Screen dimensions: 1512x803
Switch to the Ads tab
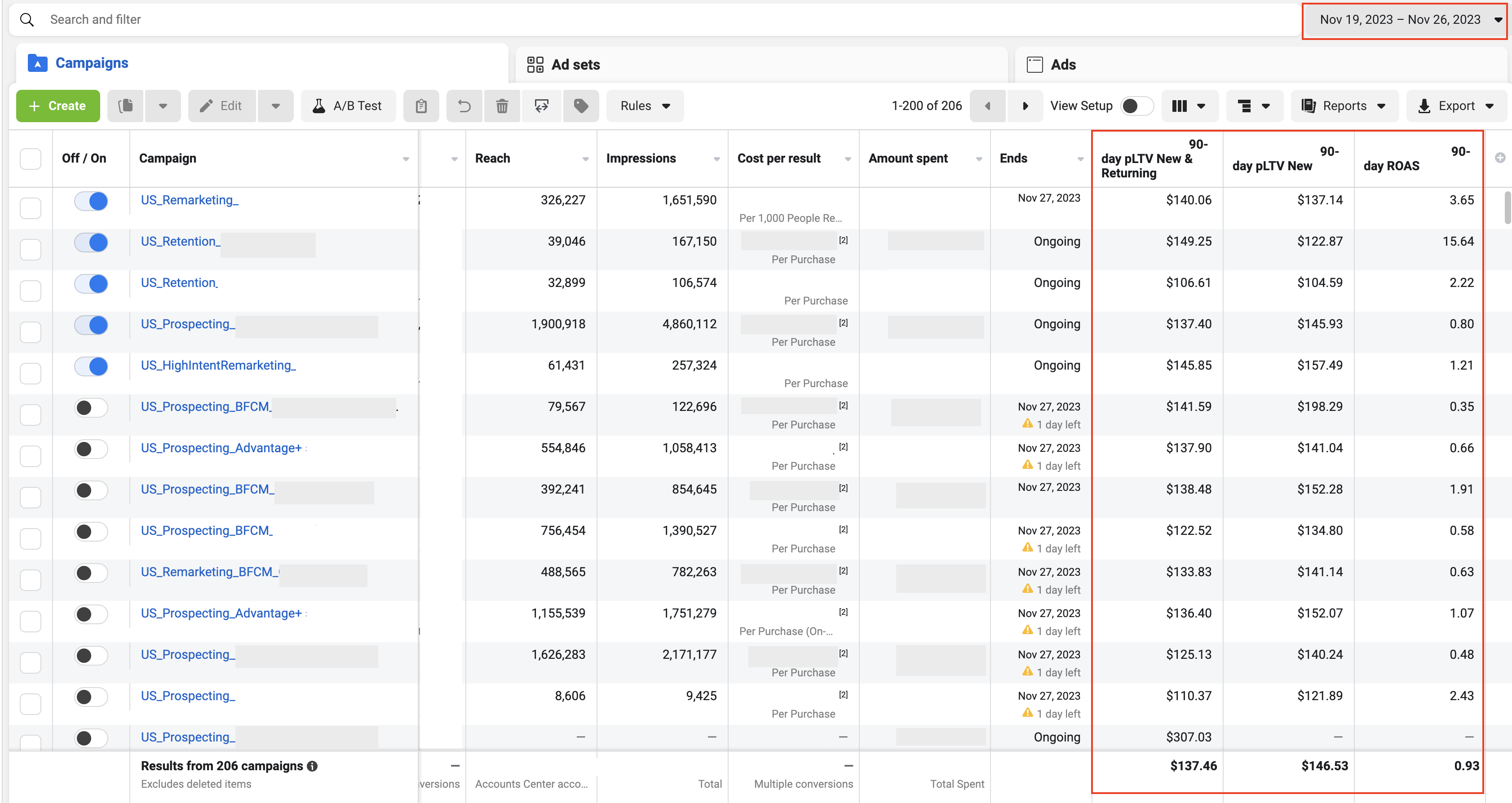point(1261,65)
